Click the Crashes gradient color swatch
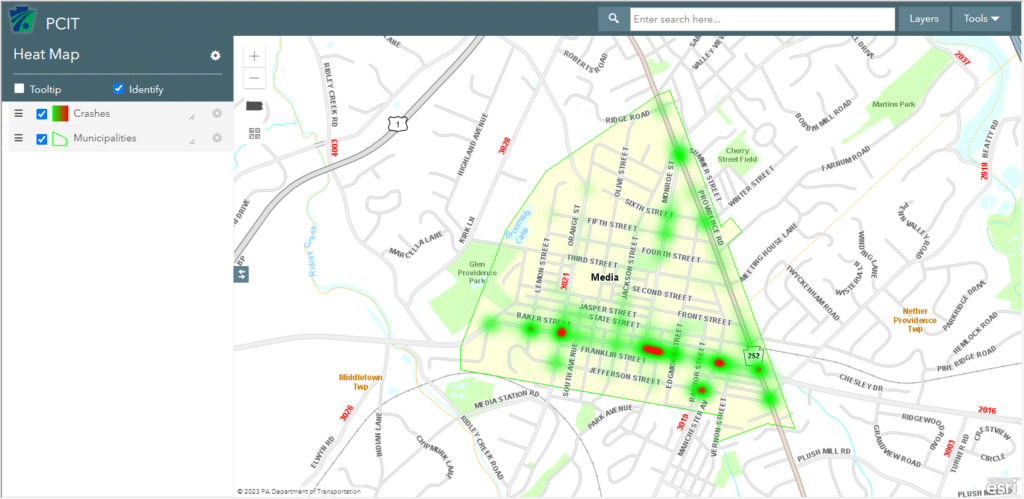The width and height of the screenshot is (1024, 499). click(60, 114)
